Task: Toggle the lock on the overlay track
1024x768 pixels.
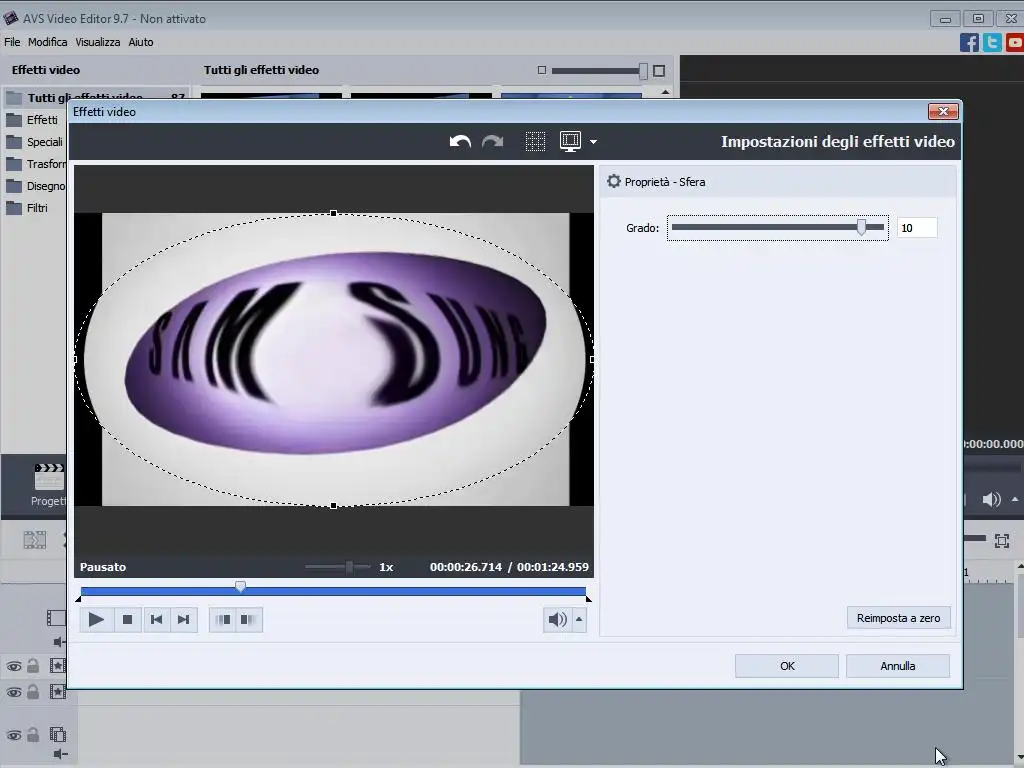Action: click(x=33, y=735)
